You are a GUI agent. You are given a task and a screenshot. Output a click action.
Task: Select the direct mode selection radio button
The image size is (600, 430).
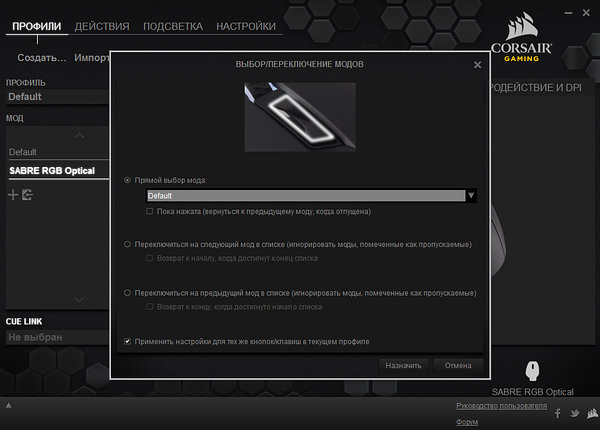click(x=127, y=180)
